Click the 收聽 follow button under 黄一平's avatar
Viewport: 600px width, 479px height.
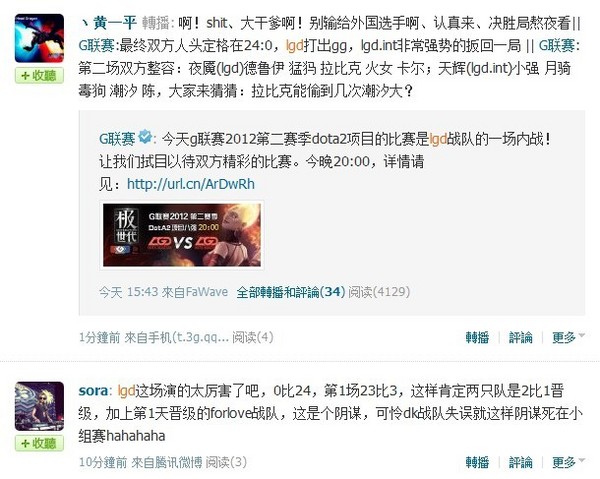39,75
